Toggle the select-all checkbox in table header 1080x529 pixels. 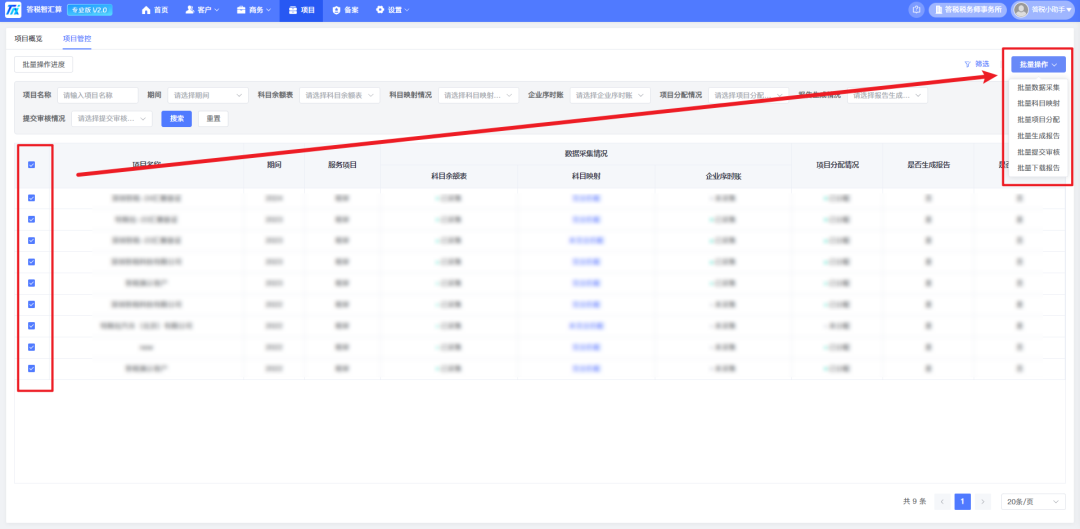click(x=32, y=165)
